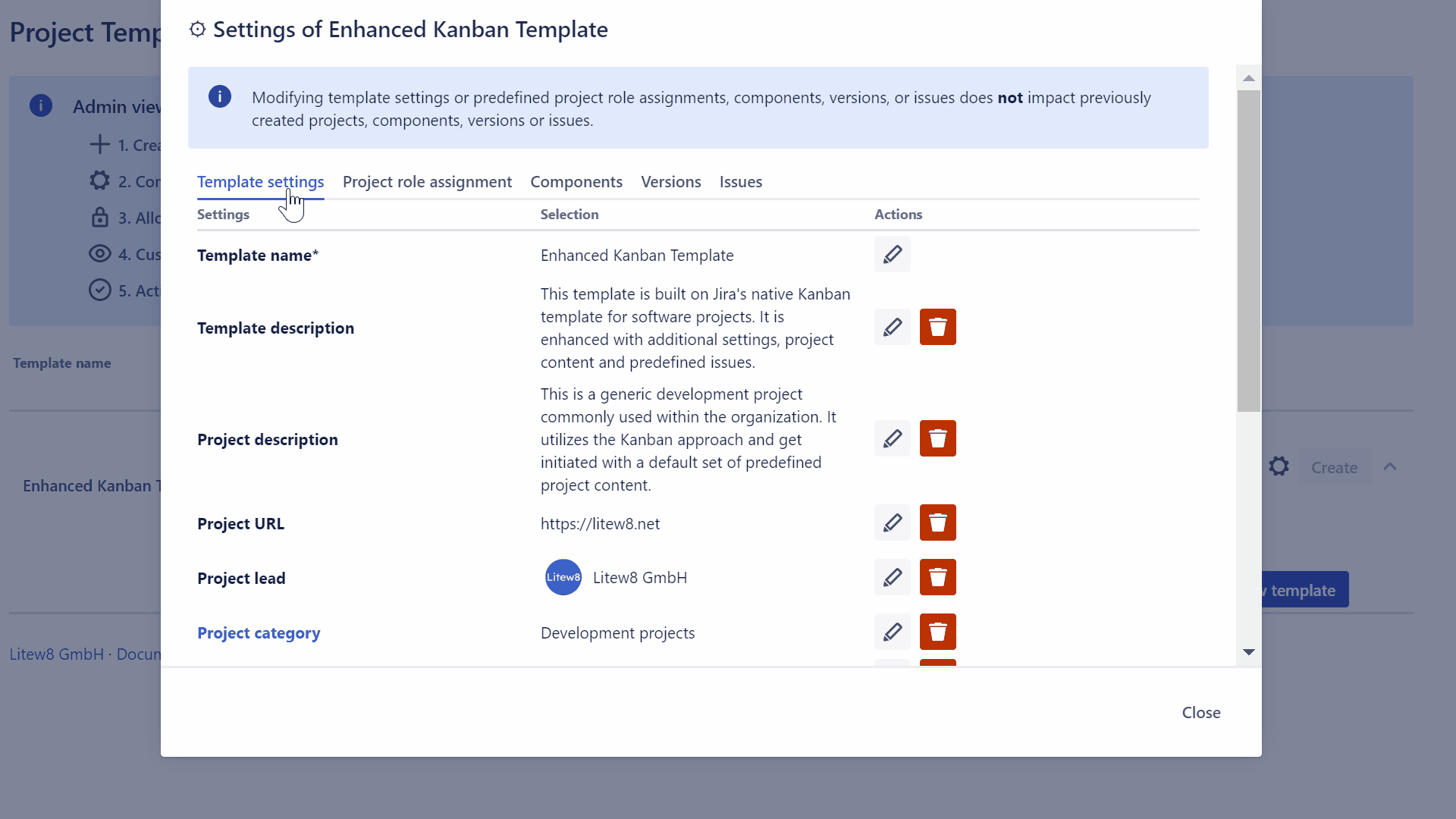Click the Litew8 project lead avatar
Screen dimensions: 1456x819
tap(563, 577)
